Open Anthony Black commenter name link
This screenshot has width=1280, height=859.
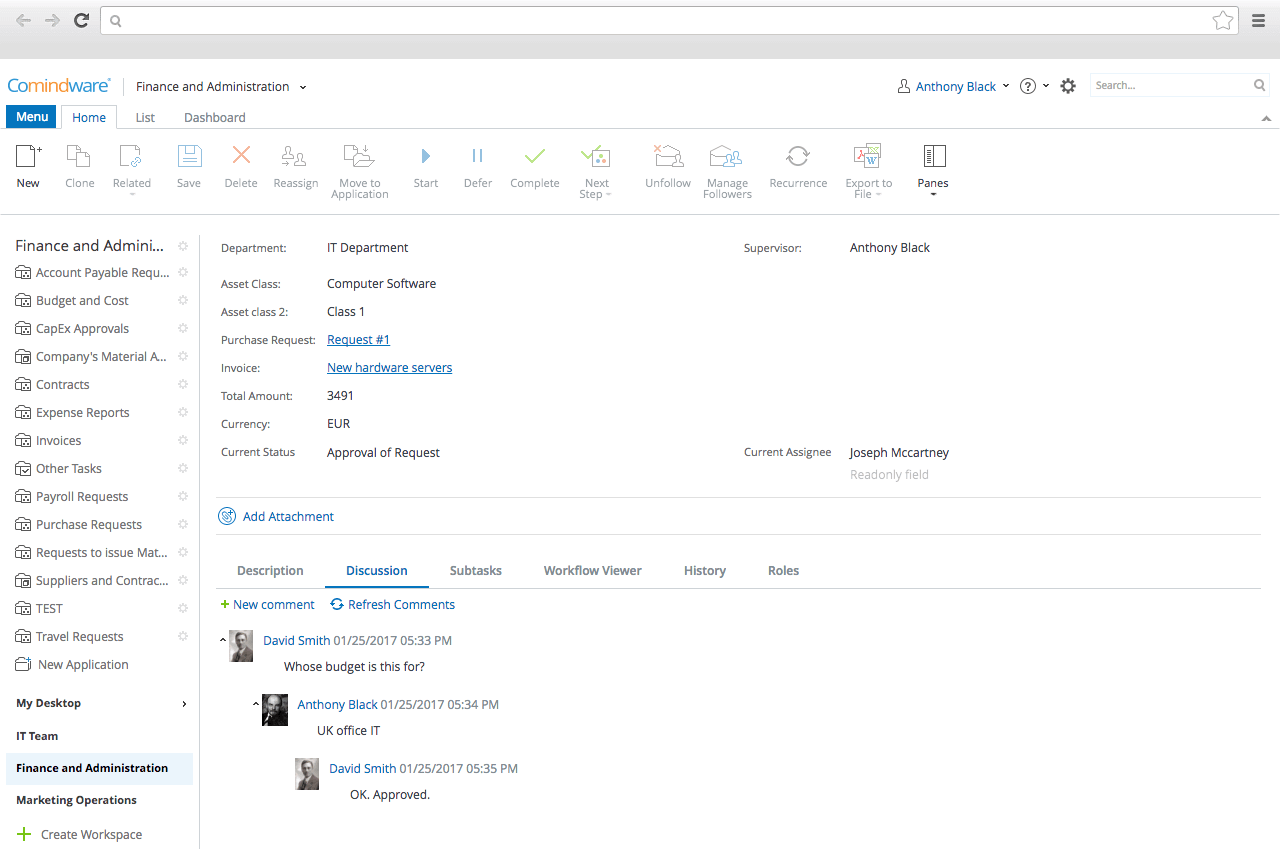tap(337, 704)
